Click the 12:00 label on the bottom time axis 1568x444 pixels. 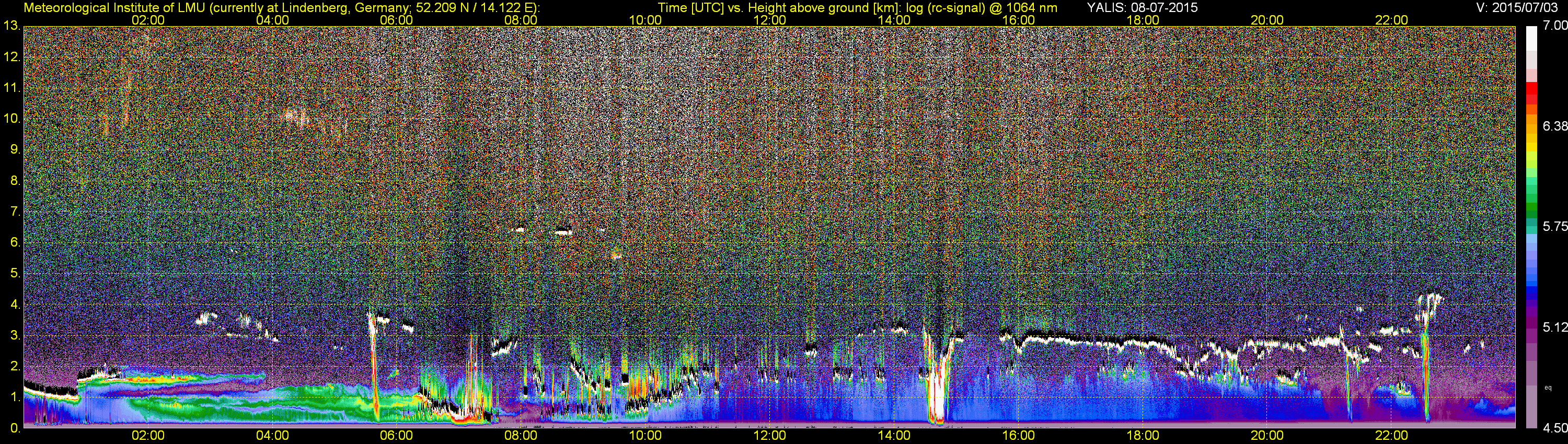pyautogui.click(x=770, y=436)
